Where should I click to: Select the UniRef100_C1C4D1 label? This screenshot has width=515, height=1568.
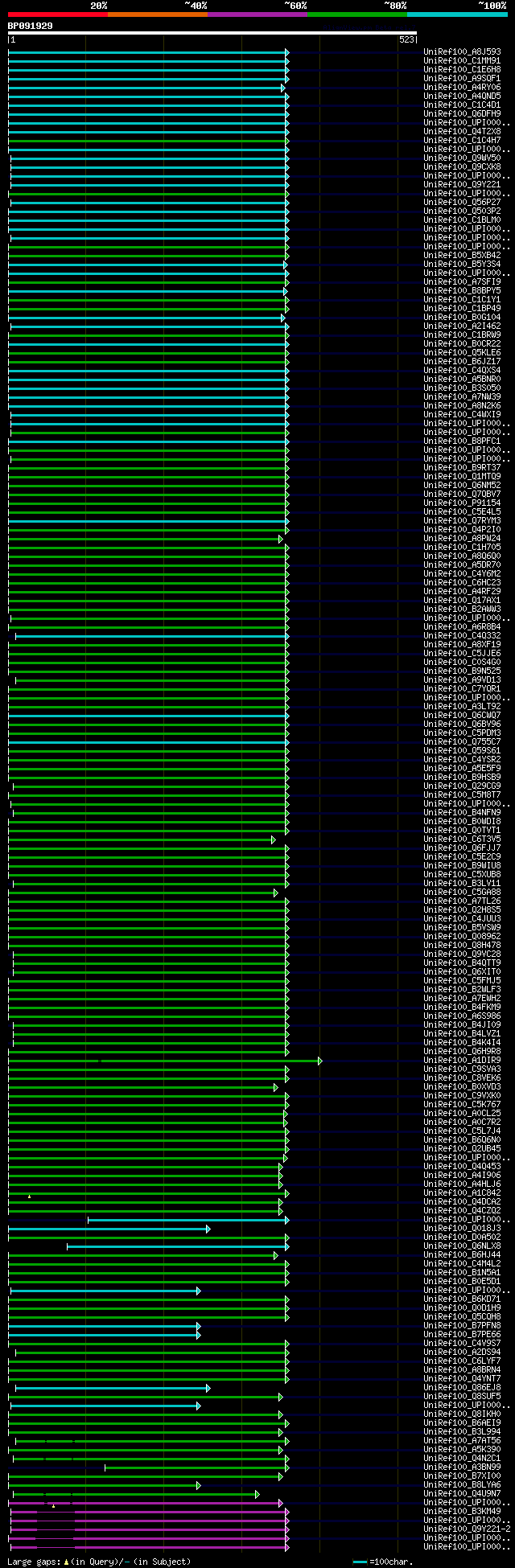tap(462, 105)
